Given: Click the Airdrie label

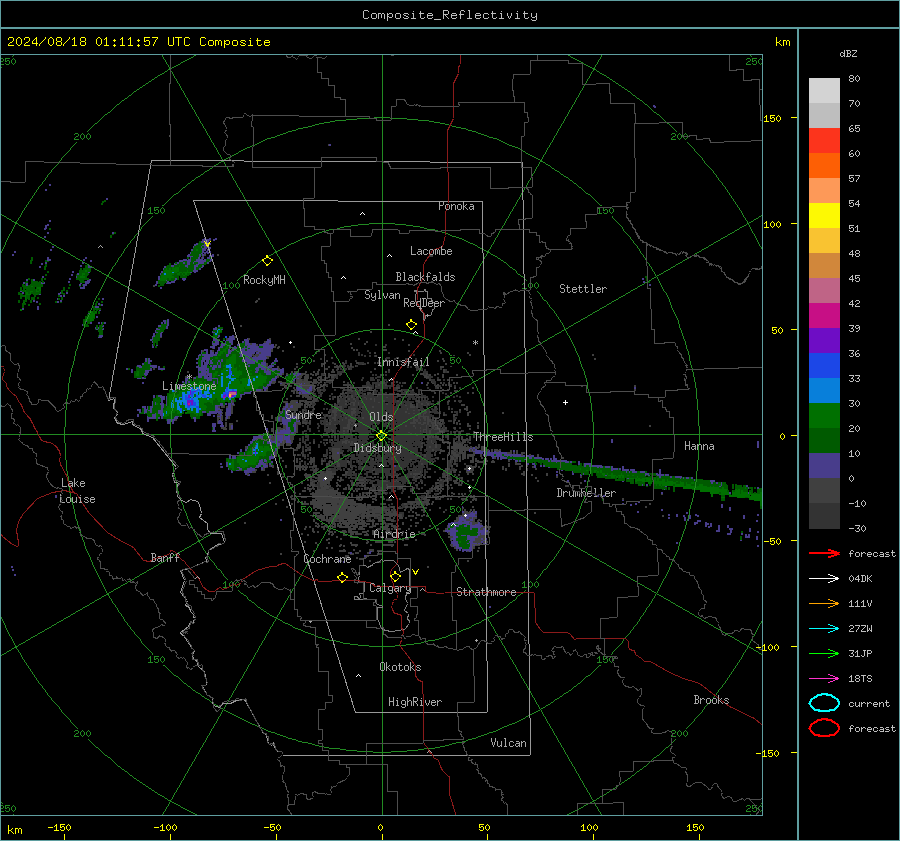Looking at the screenshot, I should (394, 534).
